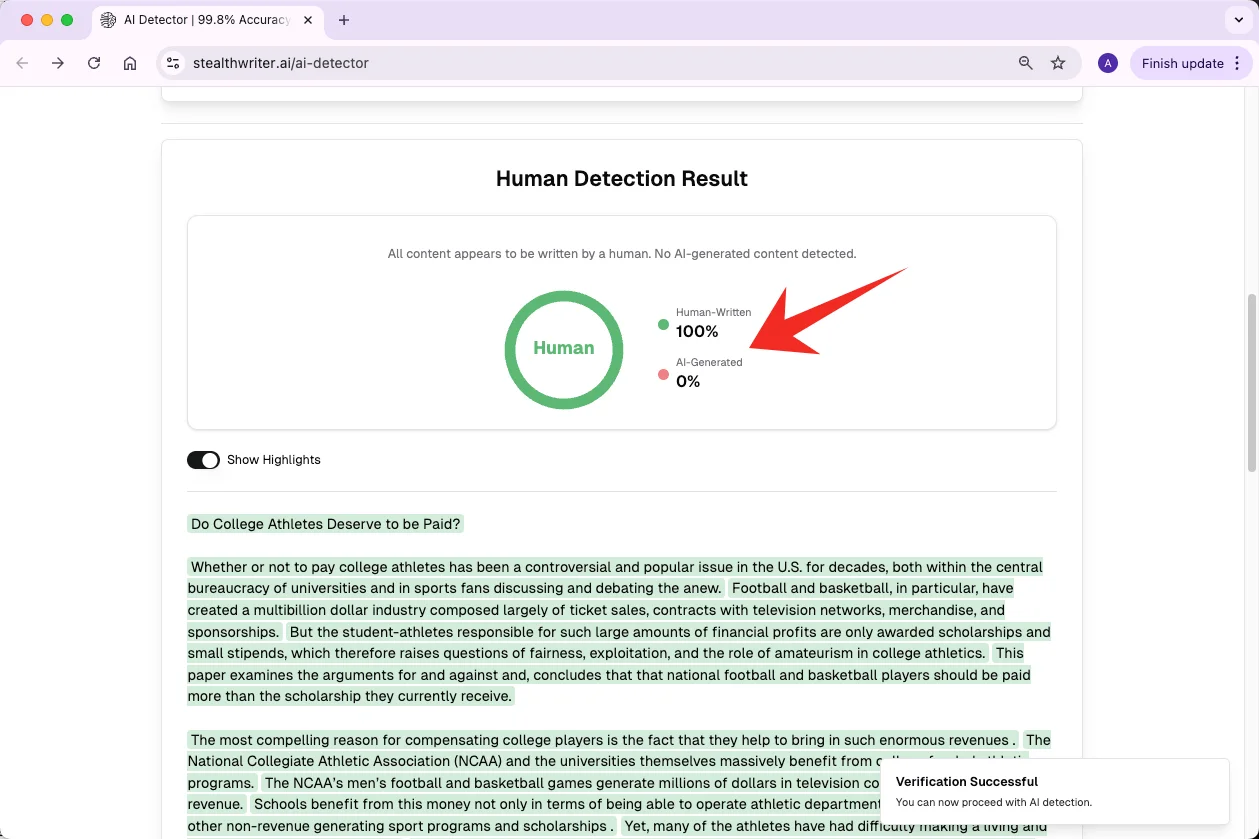1259x839 pixels.
Task: Open a new tab with plus icon
Action: [x=344, y=20]
